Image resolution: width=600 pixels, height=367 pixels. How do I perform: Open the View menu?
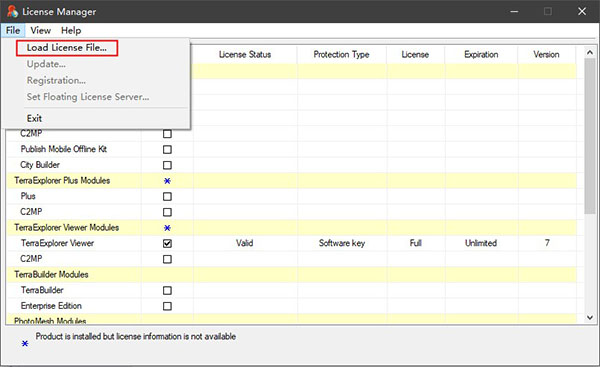(41, 30)
